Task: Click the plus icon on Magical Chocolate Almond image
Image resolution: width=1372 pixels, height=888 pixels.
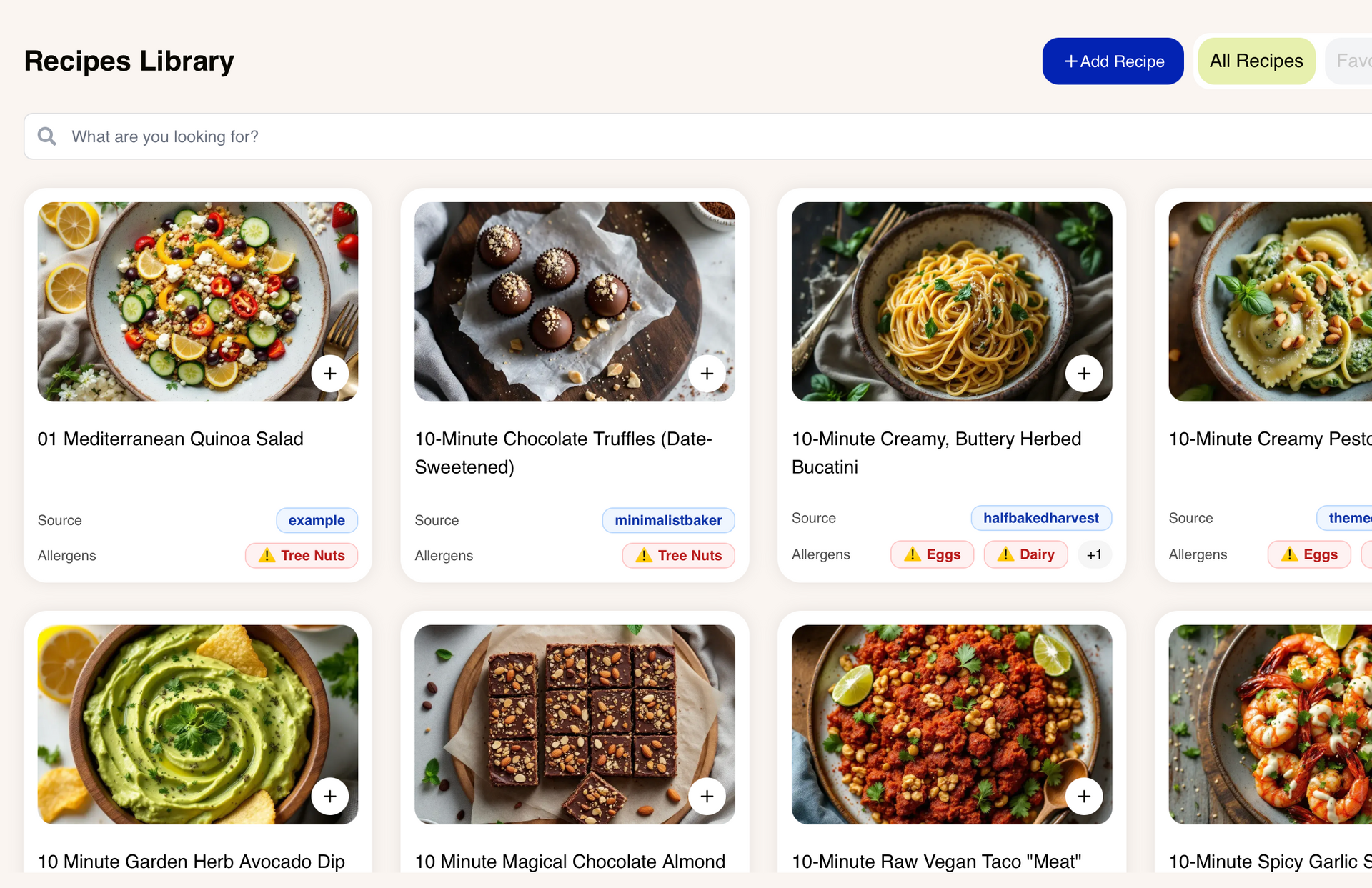Action: 707,796
